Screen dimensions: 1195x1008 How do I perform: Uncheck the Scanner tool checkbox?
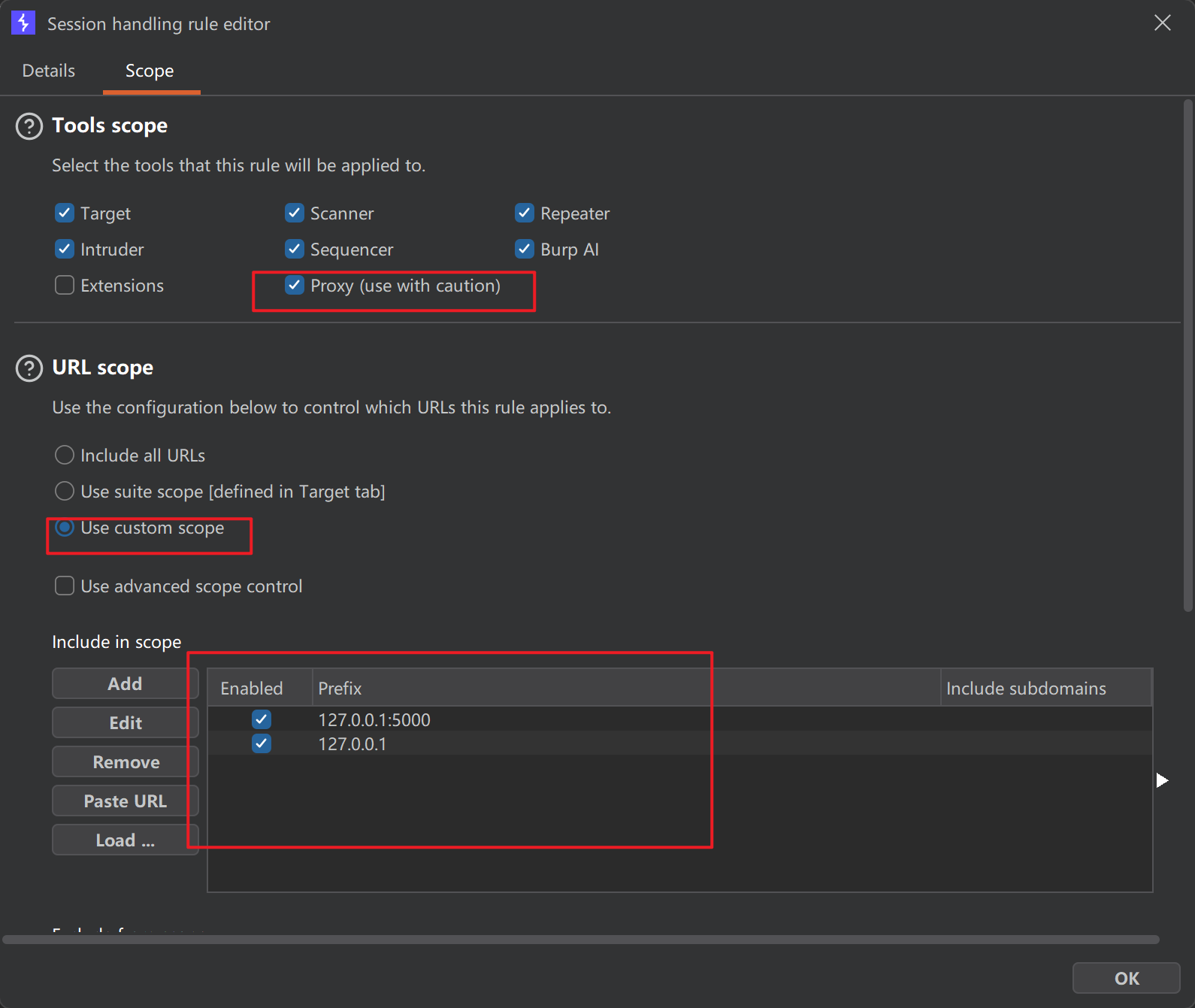295,213
